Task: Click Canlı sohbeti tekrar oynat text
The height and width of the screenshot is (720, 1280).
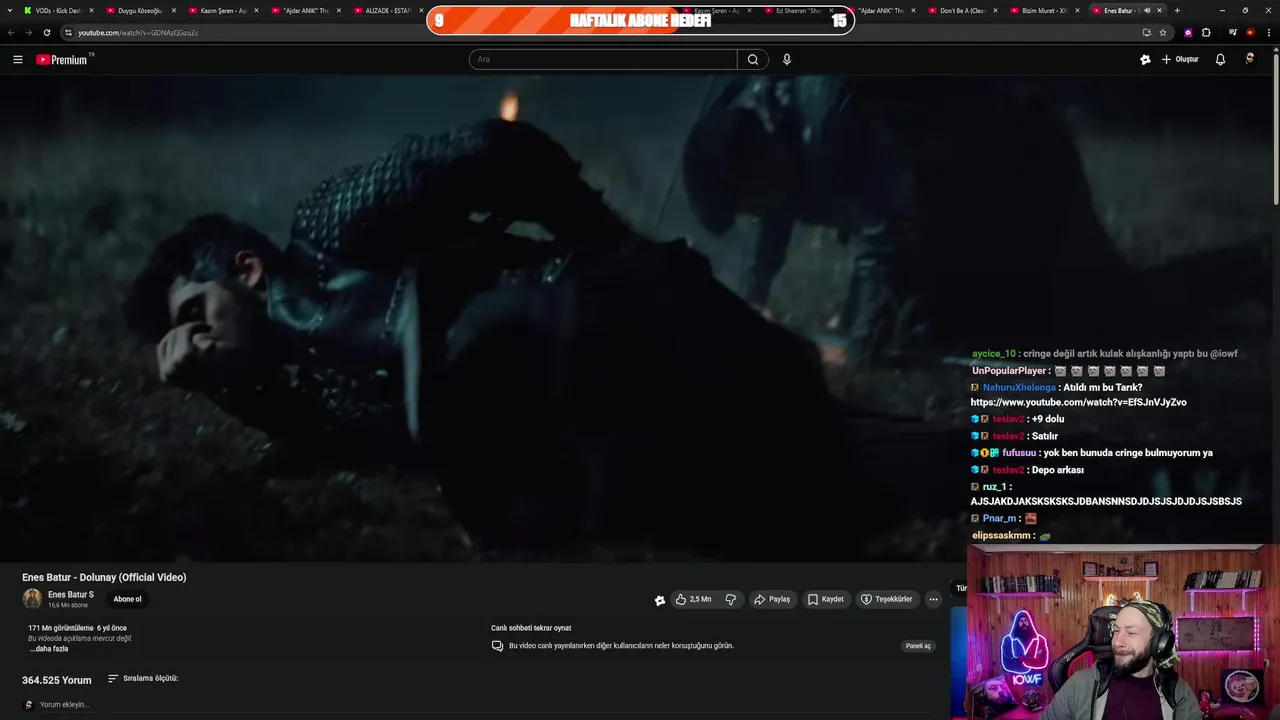Action: pos(531,628)
